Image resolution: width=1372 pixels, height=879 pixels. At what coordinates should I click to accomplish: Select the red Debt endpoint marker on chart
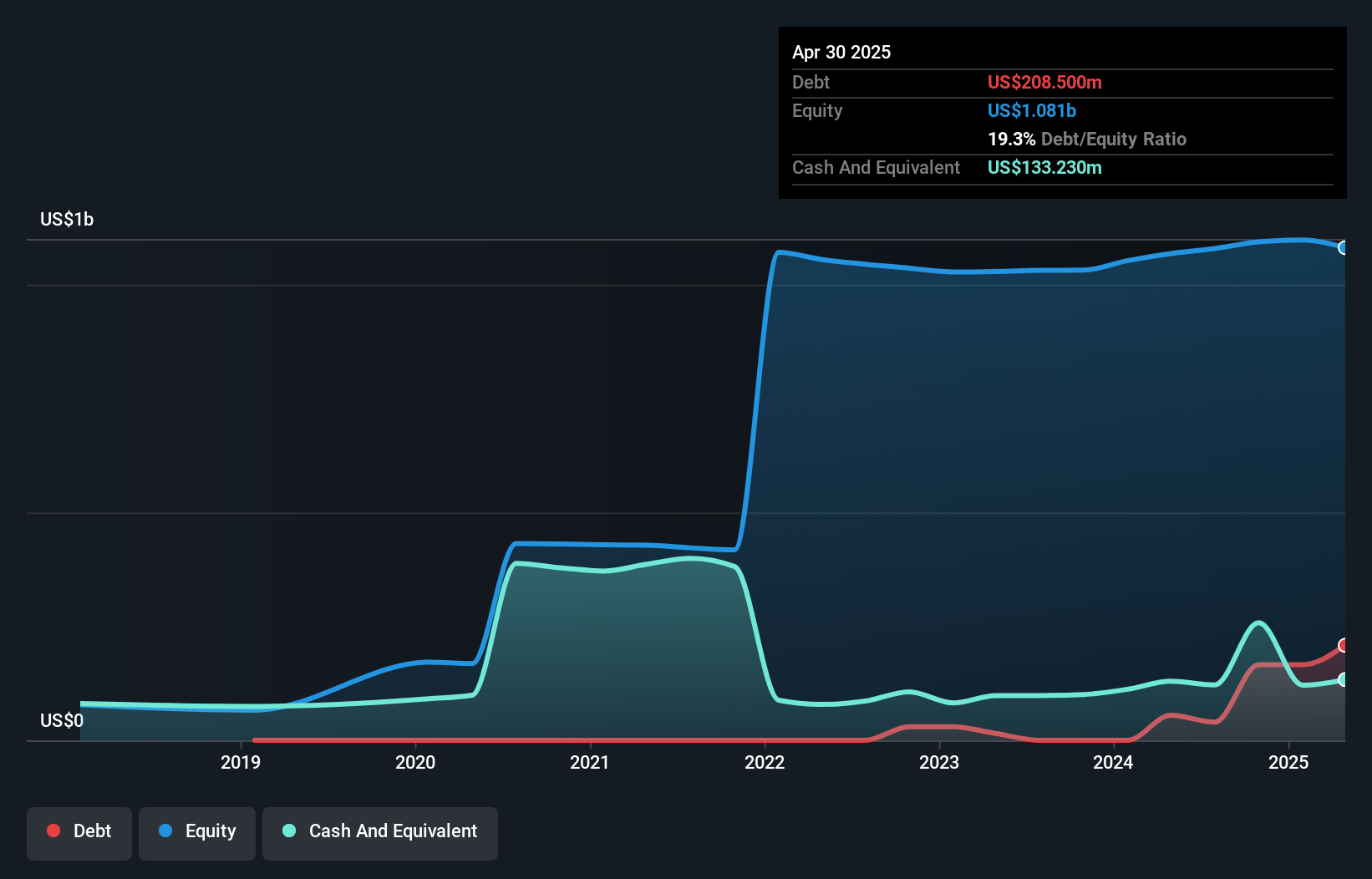[x=1344, y=645]
